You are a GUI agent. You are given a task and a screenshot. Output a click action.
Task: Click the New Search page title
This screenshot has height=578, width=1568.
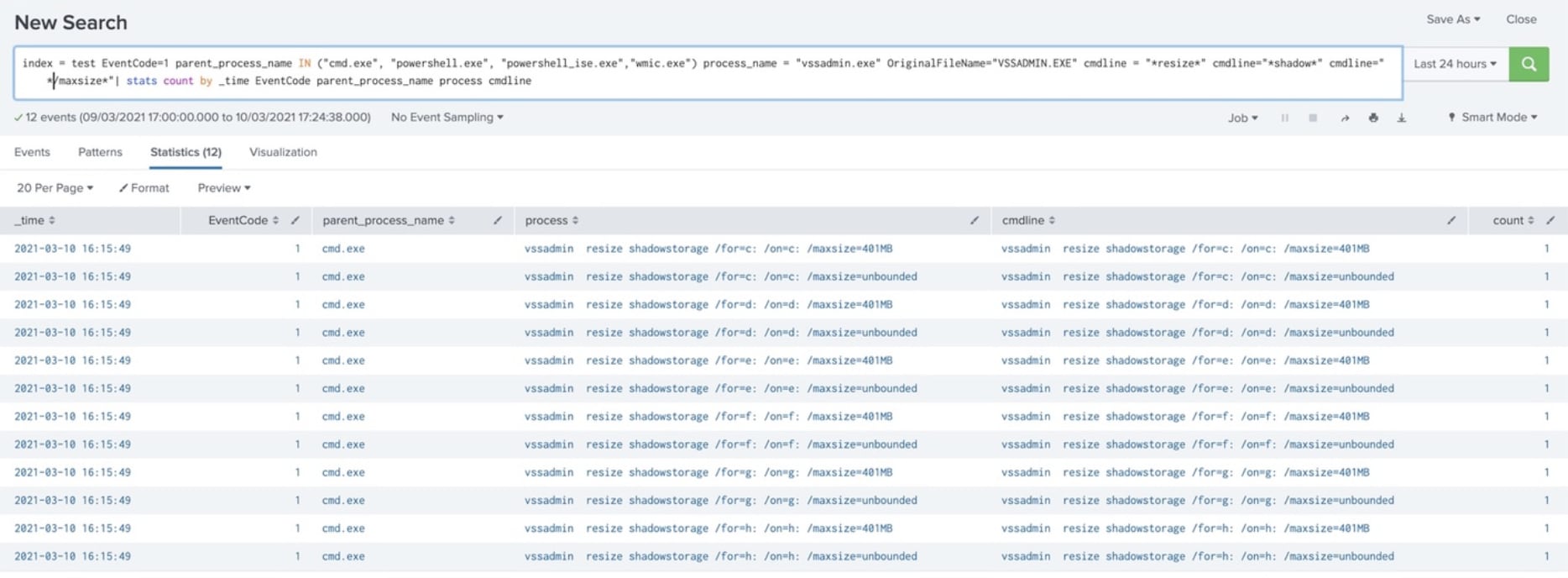(x=71, y=22)
